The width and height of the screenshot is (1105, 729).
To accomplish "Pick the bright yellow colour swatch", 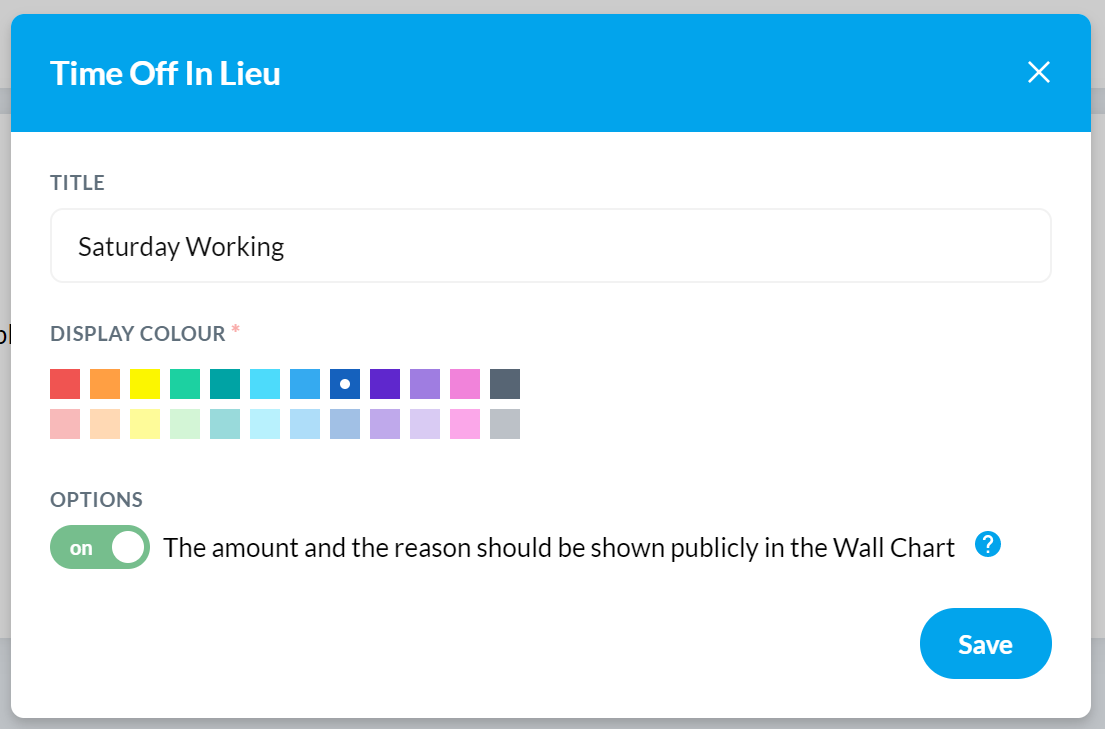I will coord(145,384).
